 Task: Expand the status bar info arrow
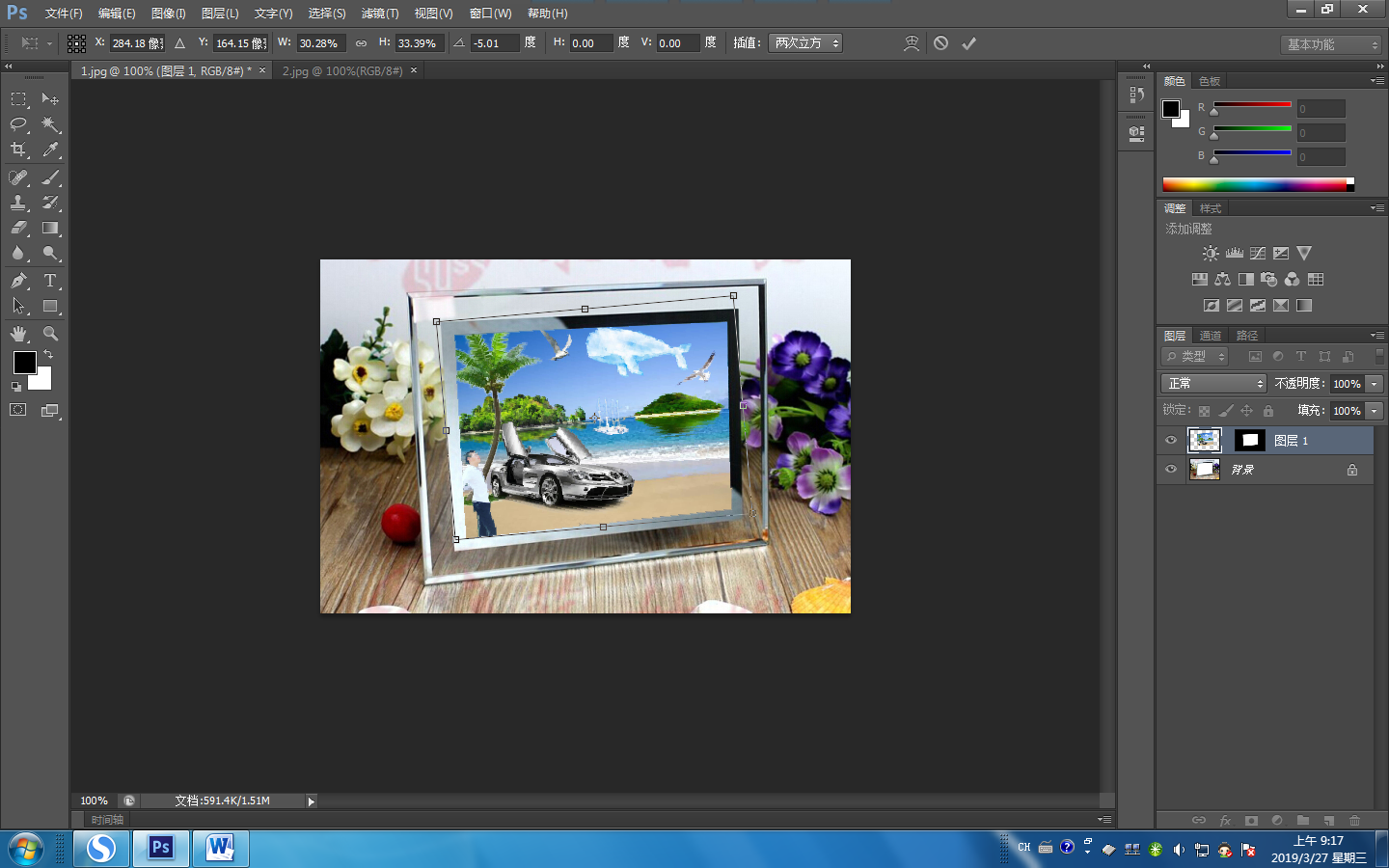pyautogui.click(x=311, y=801)
